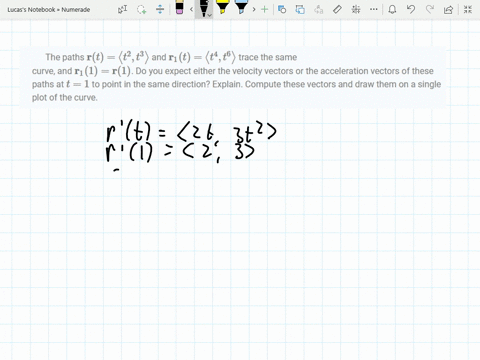Open the shapes tool
This screenshot has width=480, height=360.
click(x=282, y=9)
